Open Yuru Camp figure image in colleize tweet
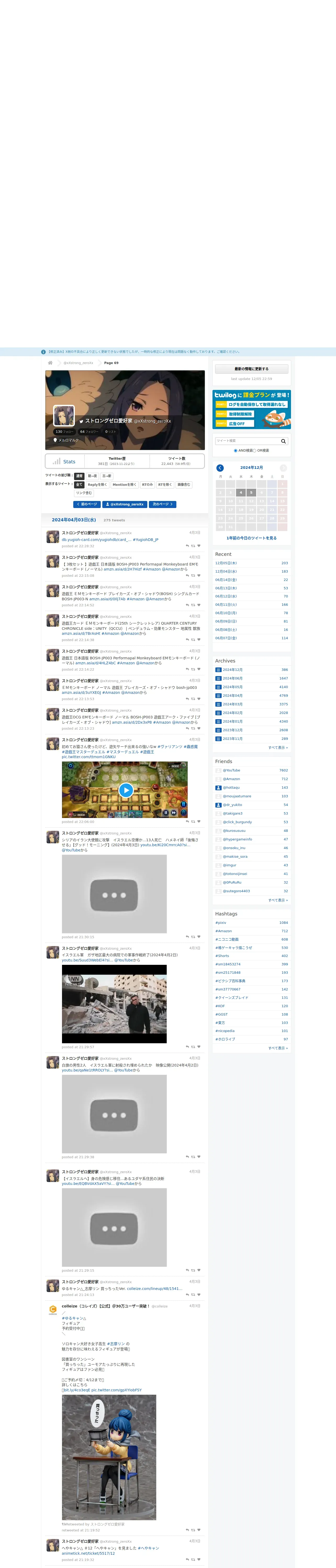336x1568 pixels. pos(109,1457)
